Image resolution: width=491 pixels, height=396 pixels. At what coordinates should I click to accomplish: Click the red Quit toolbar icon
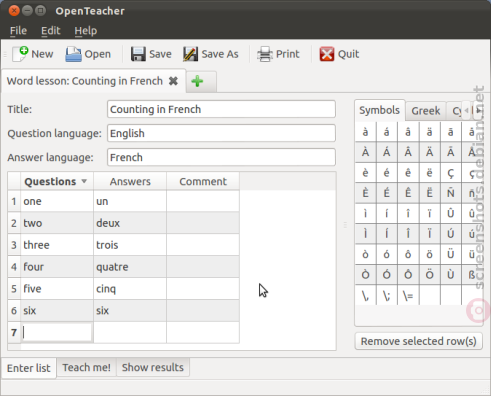click(x=327, y=54)
